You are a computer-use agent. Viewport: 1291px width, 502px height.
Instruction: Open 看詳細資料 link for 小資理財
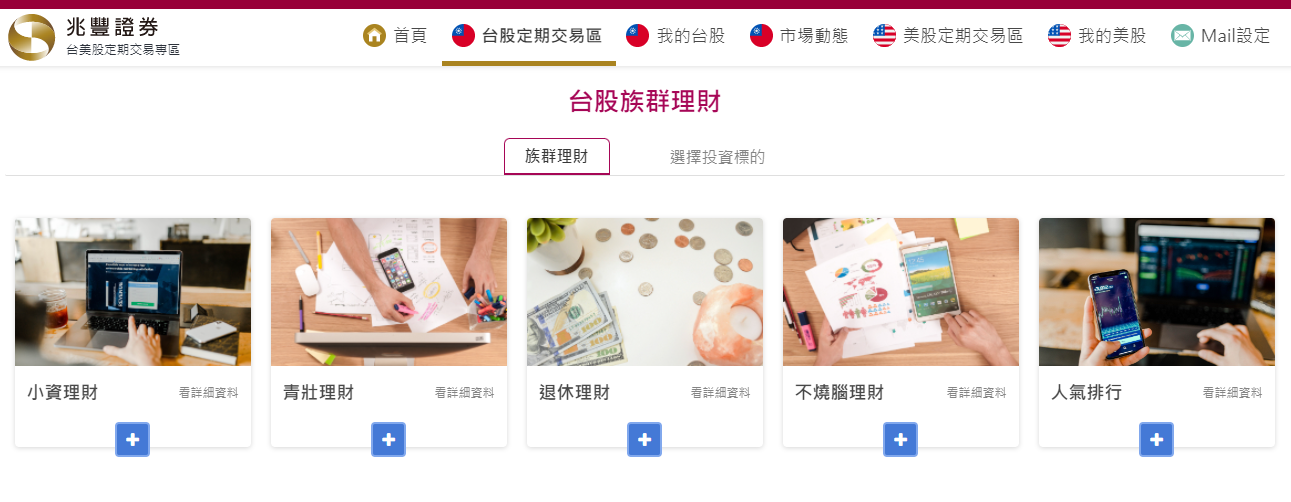tap(209, 393)
